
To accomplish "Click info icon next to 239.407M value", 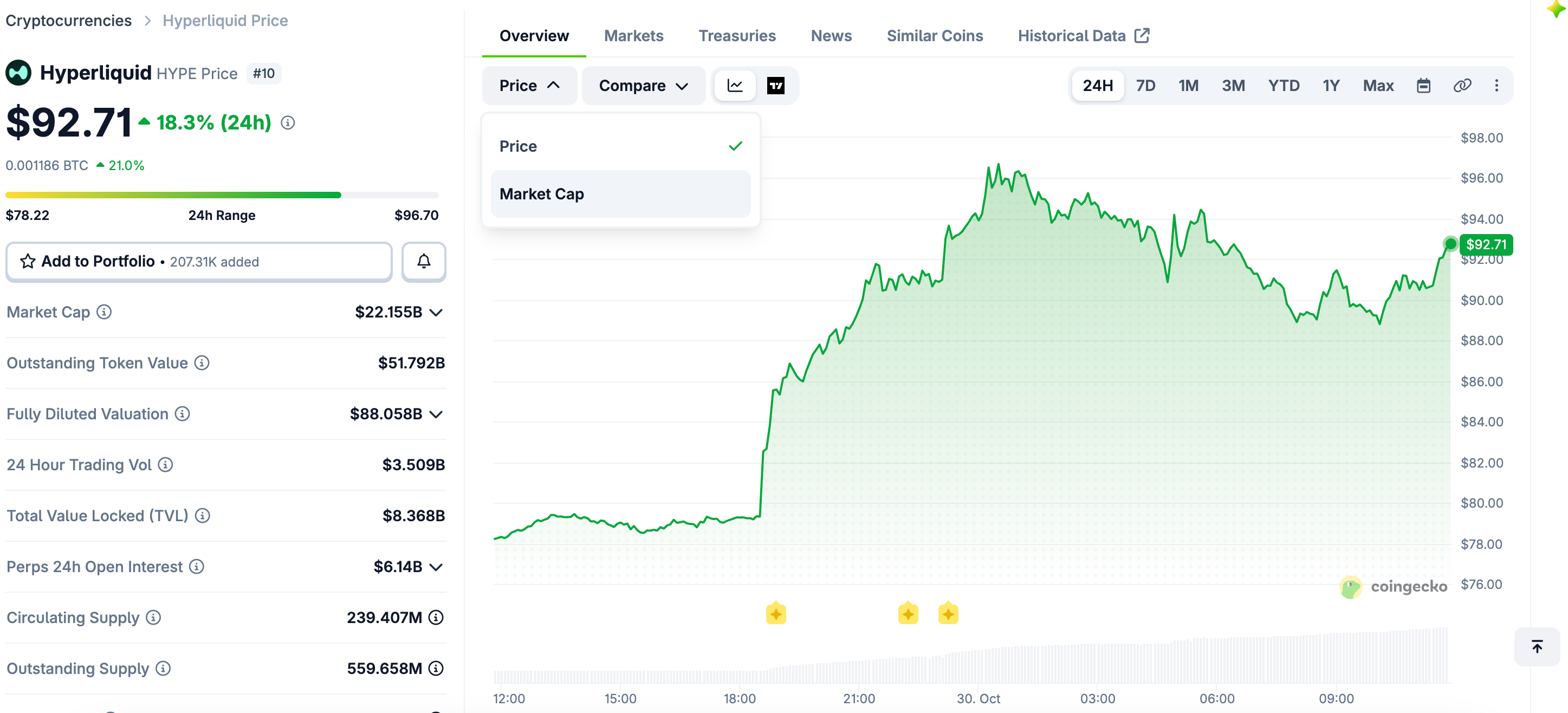I will pyautogui.click(x=436, y=618).
